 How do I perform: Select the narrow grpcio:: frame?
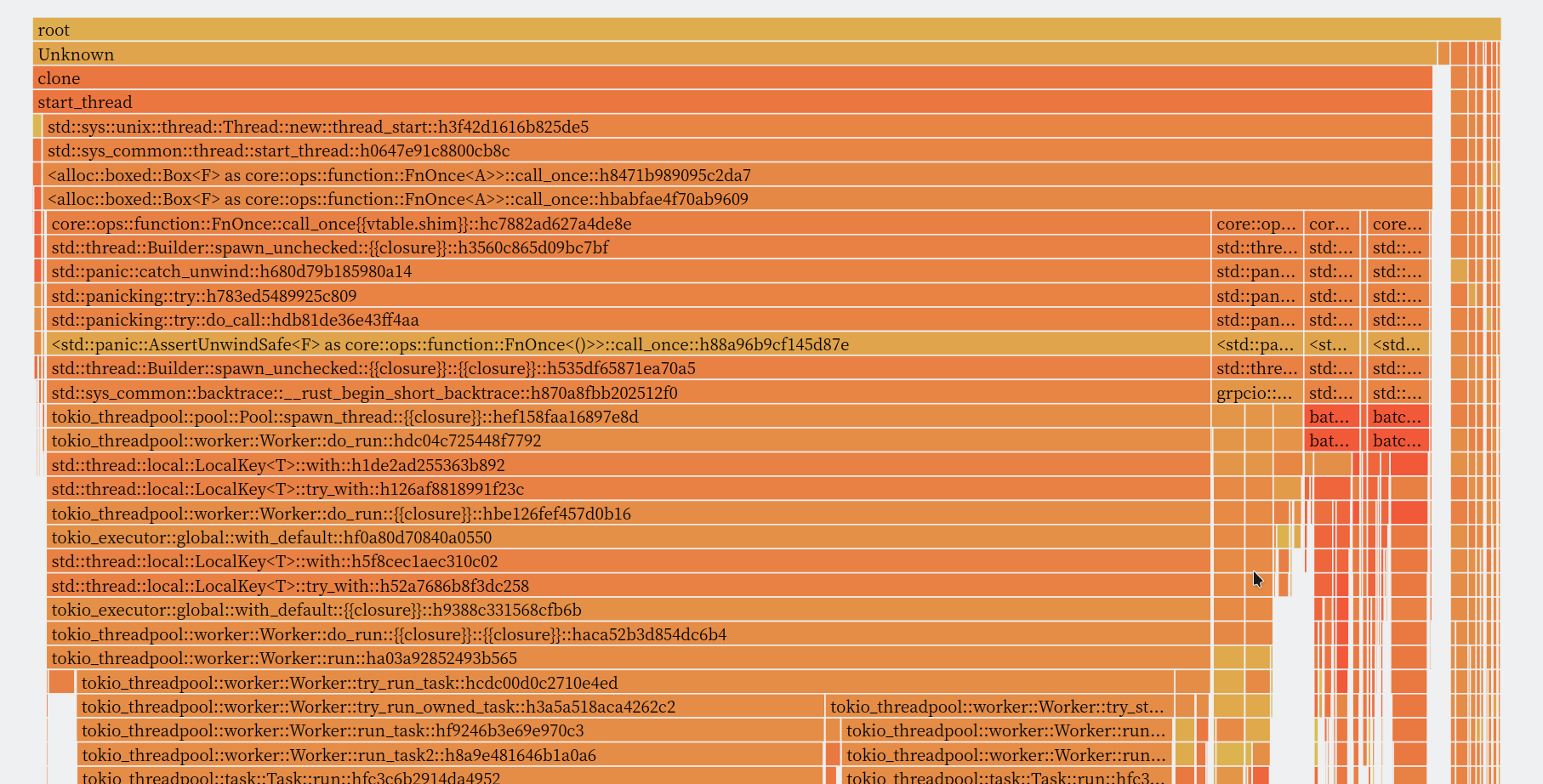(x=1256, y=393)
